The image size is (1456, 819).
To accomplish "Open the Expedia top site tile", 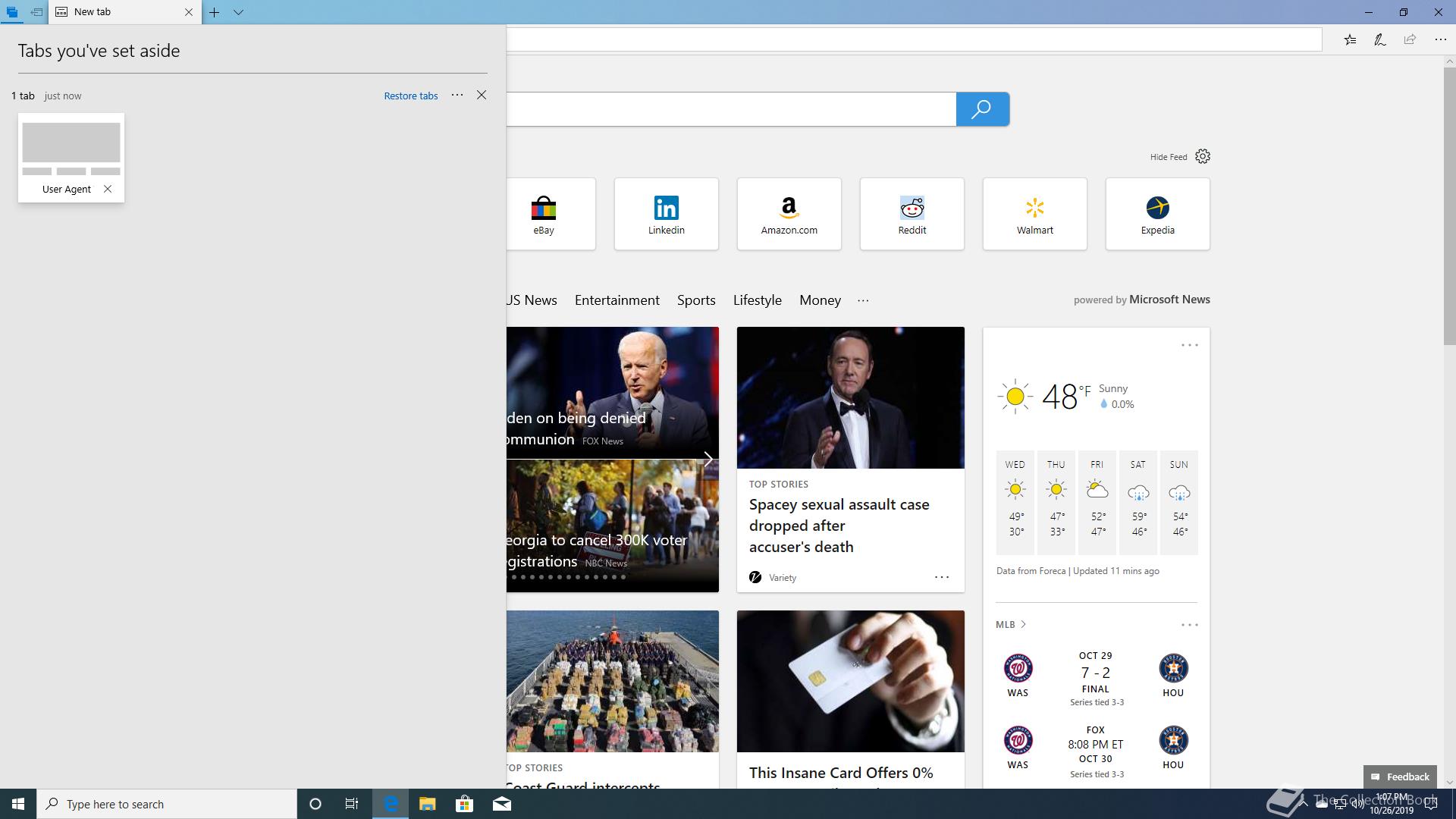I will [x=1158, y=214].
